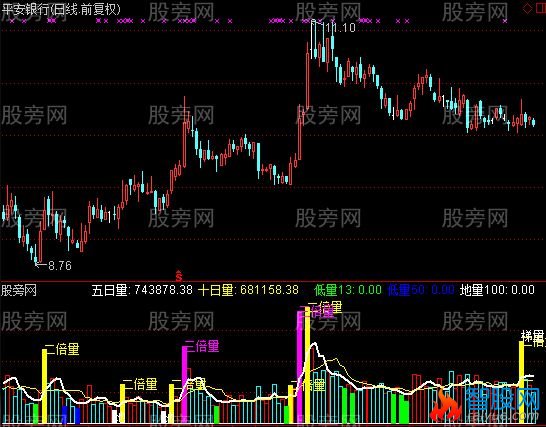Click the candlestick marking the 8.76 low
The height and width of the screenshot is (427, 546).
point(36,255)
